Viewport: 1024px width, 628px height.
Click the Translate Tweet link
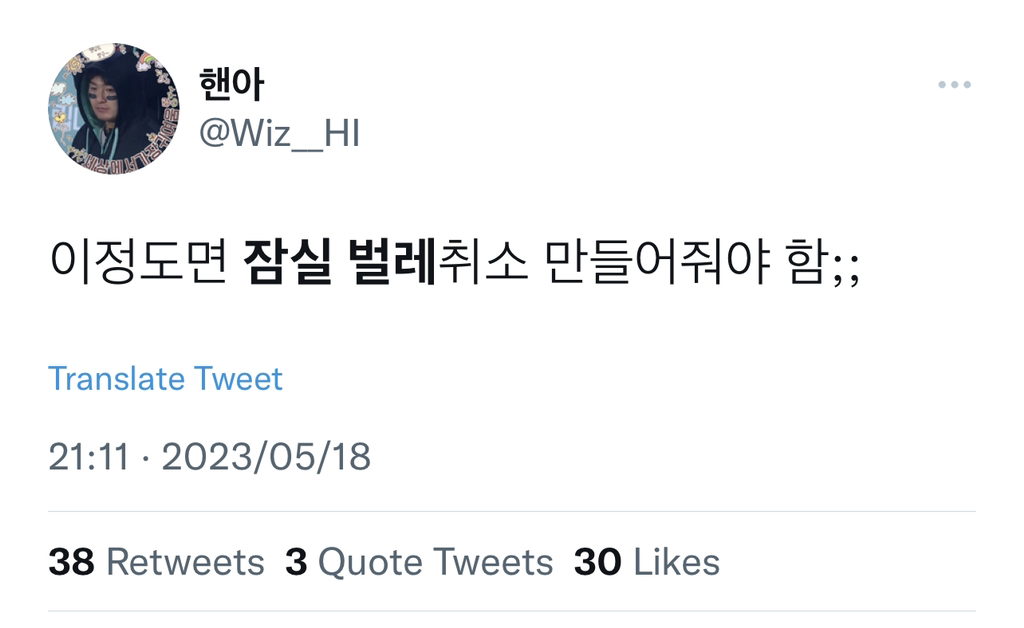[x=165, y=379]
